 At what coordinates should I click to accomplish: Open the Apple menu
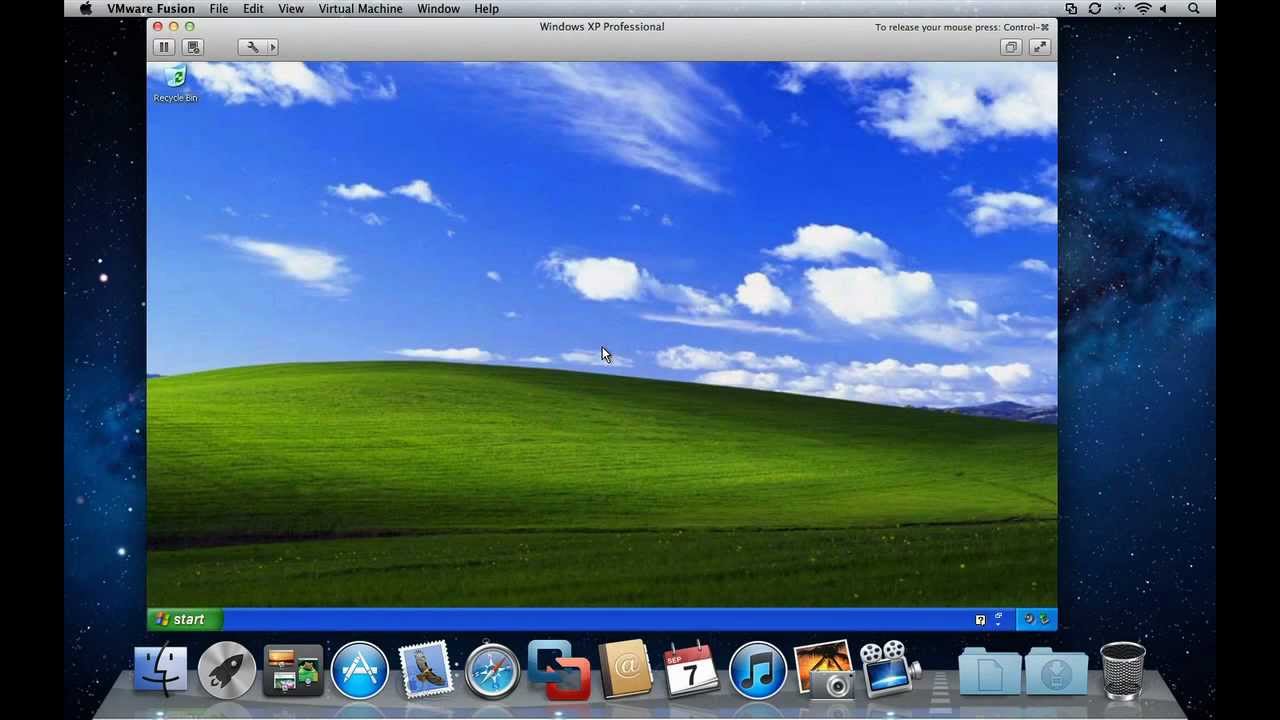click(86, 9)
